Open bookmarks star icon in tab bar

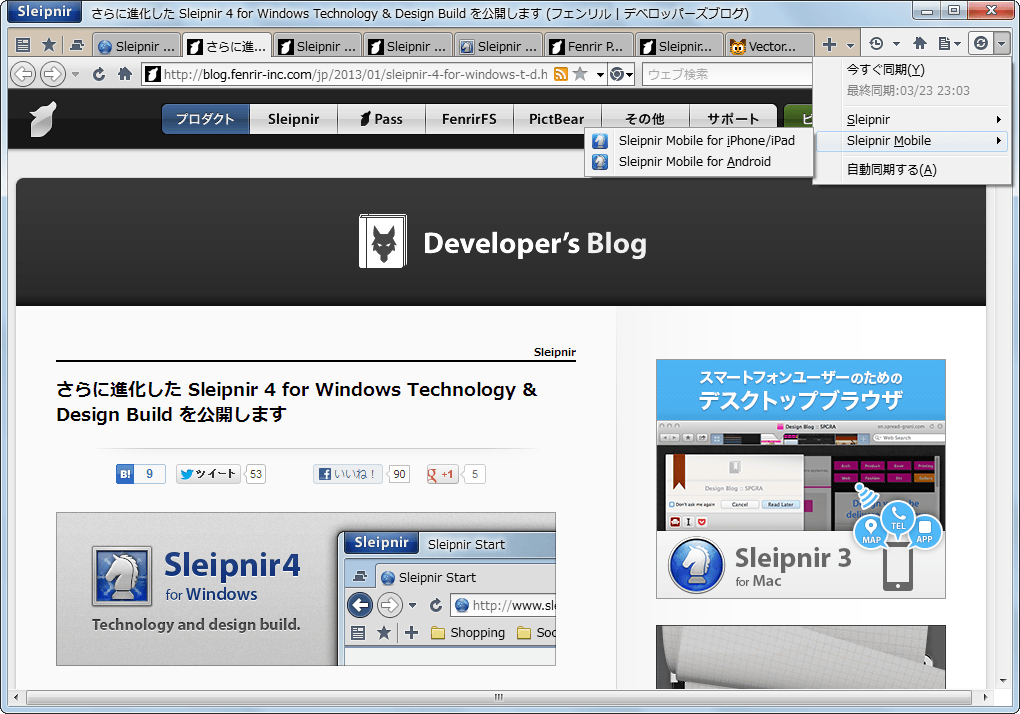coord(49,45)
